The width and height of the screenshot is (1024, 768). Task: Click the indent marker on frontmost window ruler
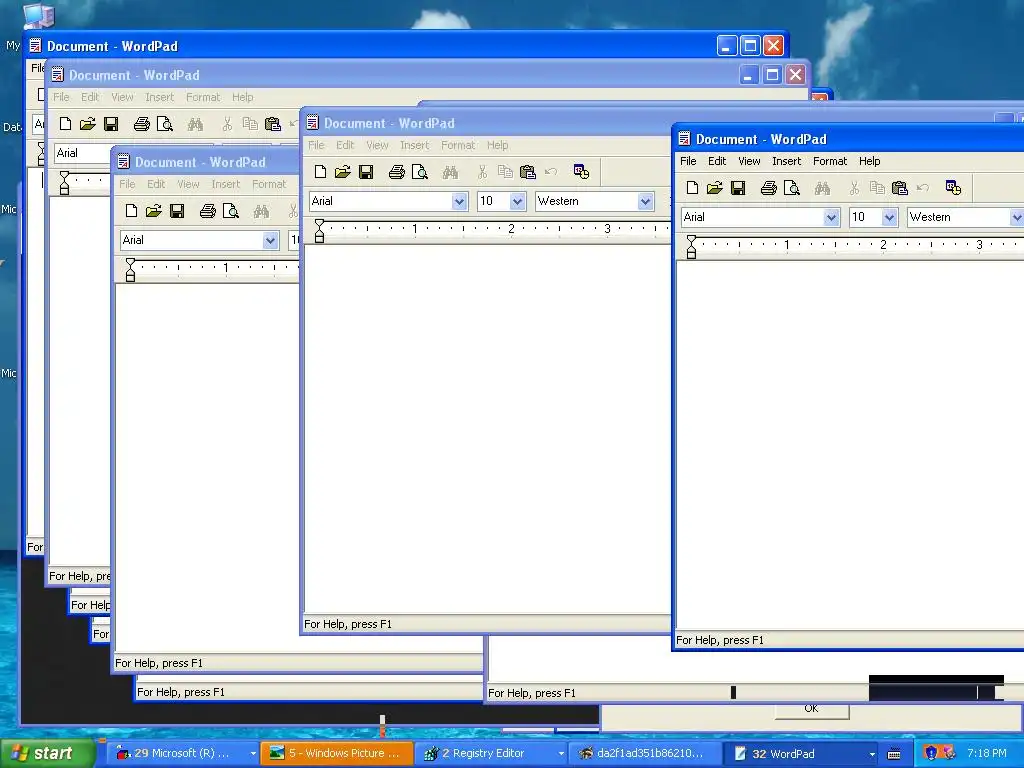(692, 247)
